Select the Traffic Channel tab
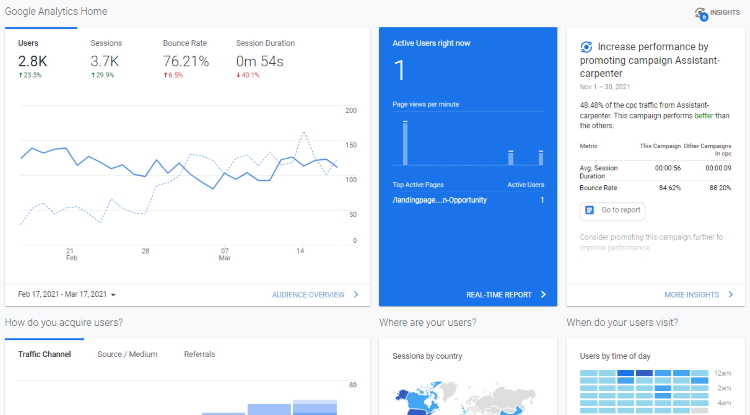This screenshot has width=750, height=415. pyautogui.click(x=44, y=354)
